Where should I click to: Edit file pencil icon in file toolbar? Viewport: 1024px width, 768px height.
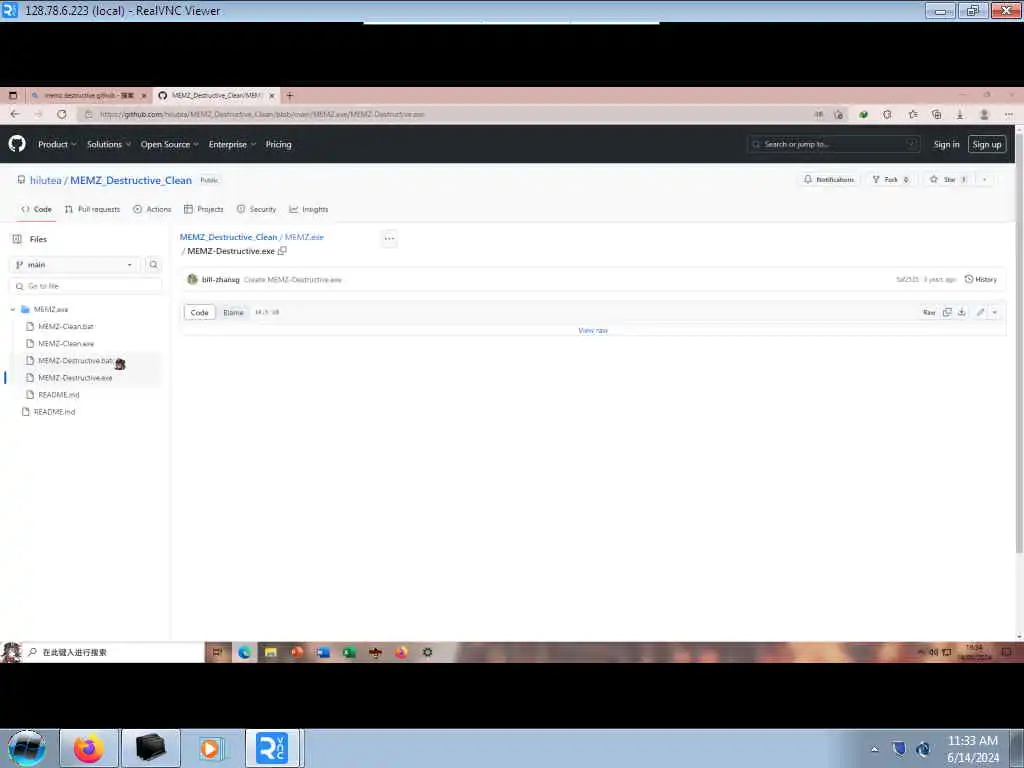pyautogui.click(x=980, y=312)
